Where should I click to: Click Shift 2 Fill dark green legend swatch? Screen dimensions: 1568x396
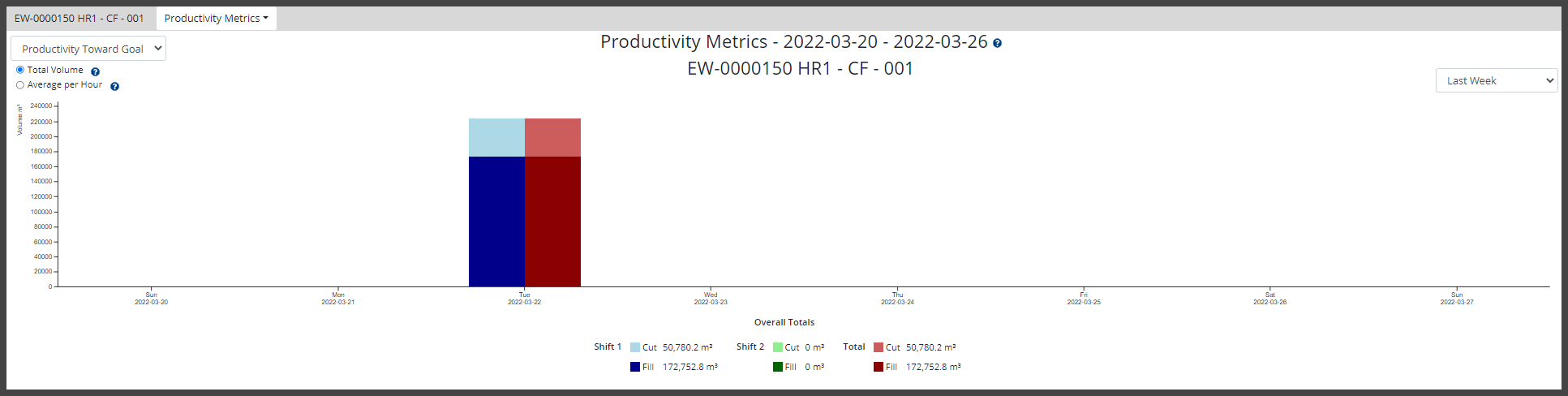778,367
